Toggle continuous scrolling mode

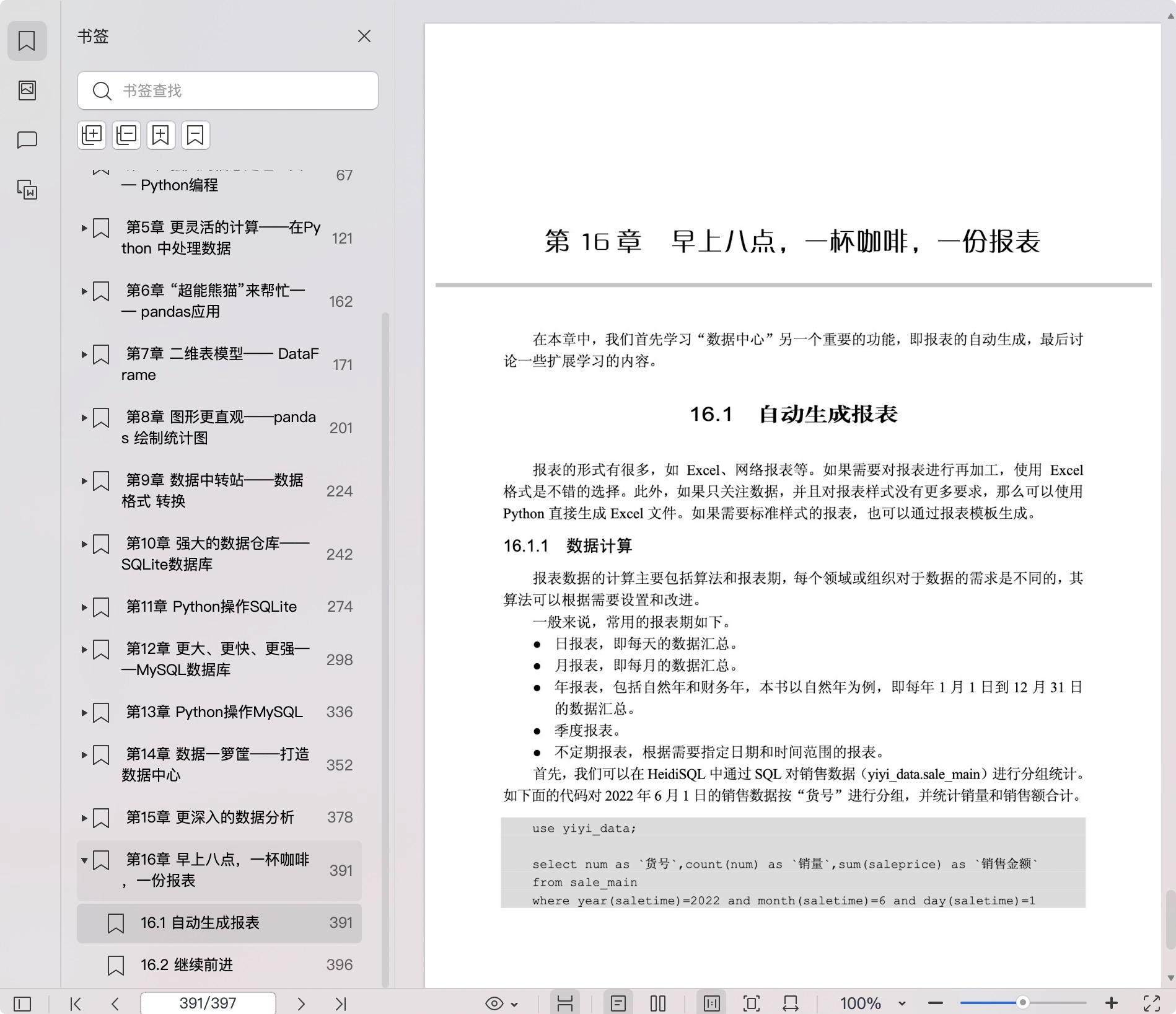565,1003
